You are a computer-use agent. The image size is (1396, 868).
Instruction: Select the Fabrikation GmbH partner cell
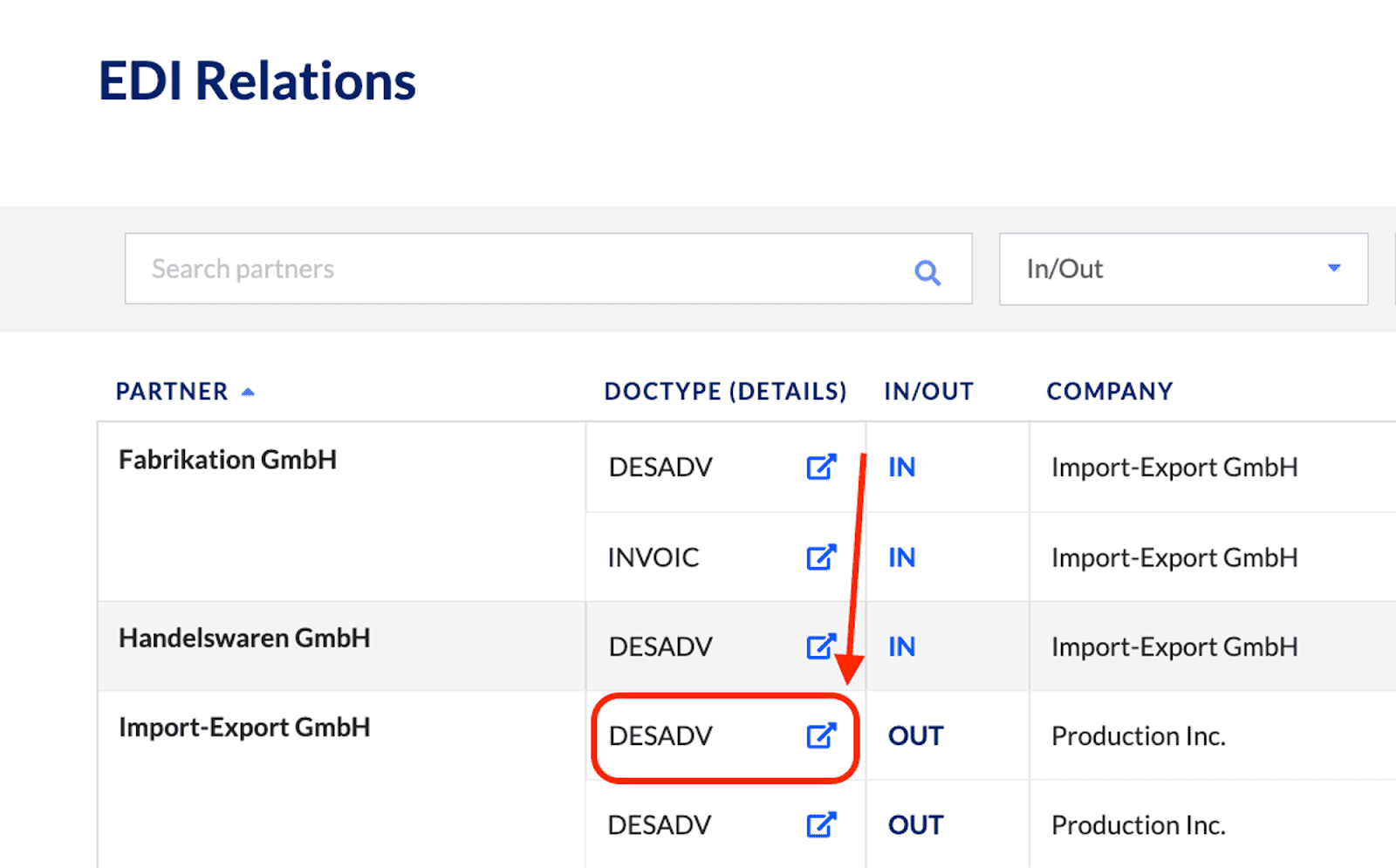click(228, 460)
